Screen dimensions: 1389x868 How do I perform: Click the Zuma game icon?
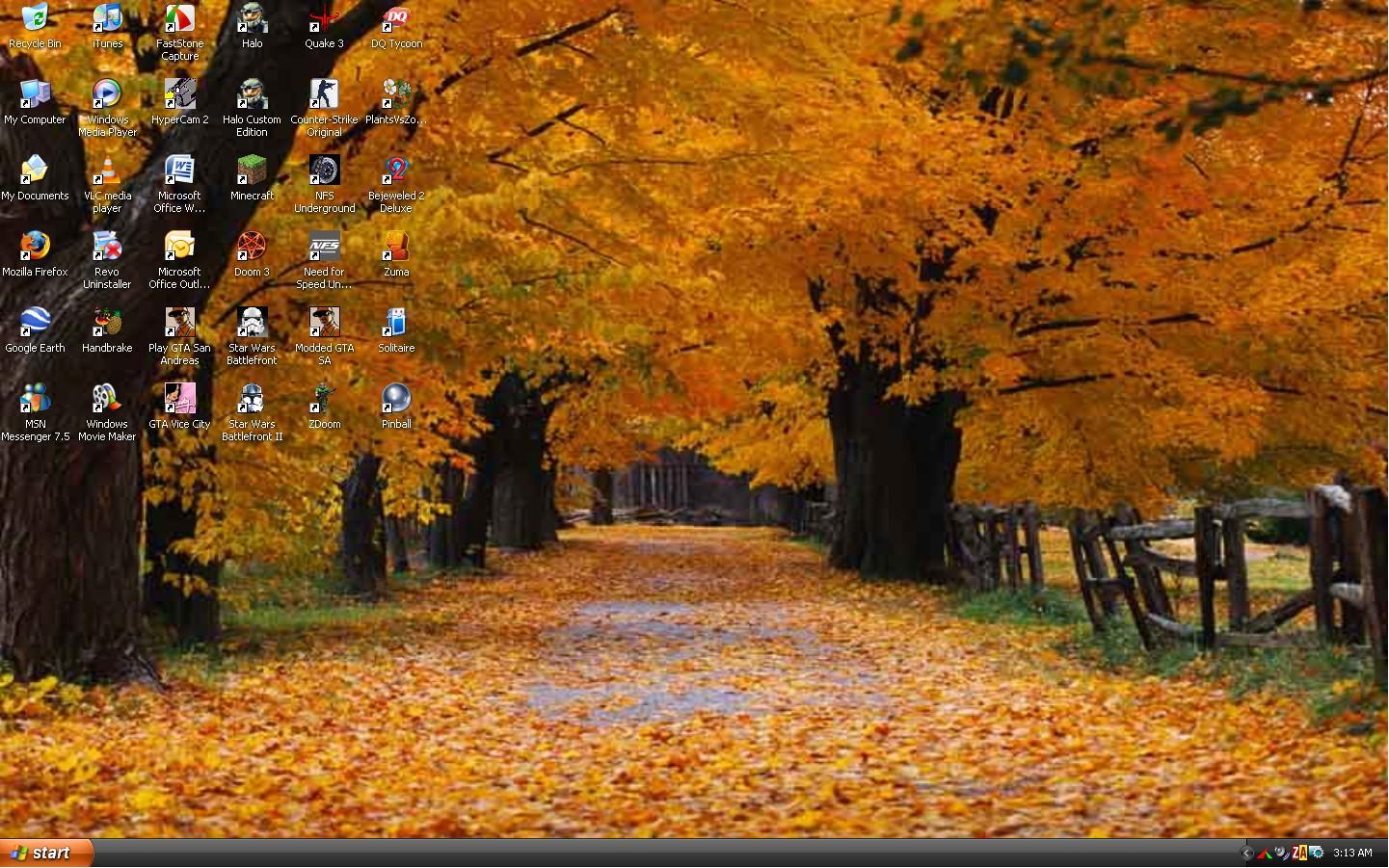pyautogui.click(x=396, y=248)
